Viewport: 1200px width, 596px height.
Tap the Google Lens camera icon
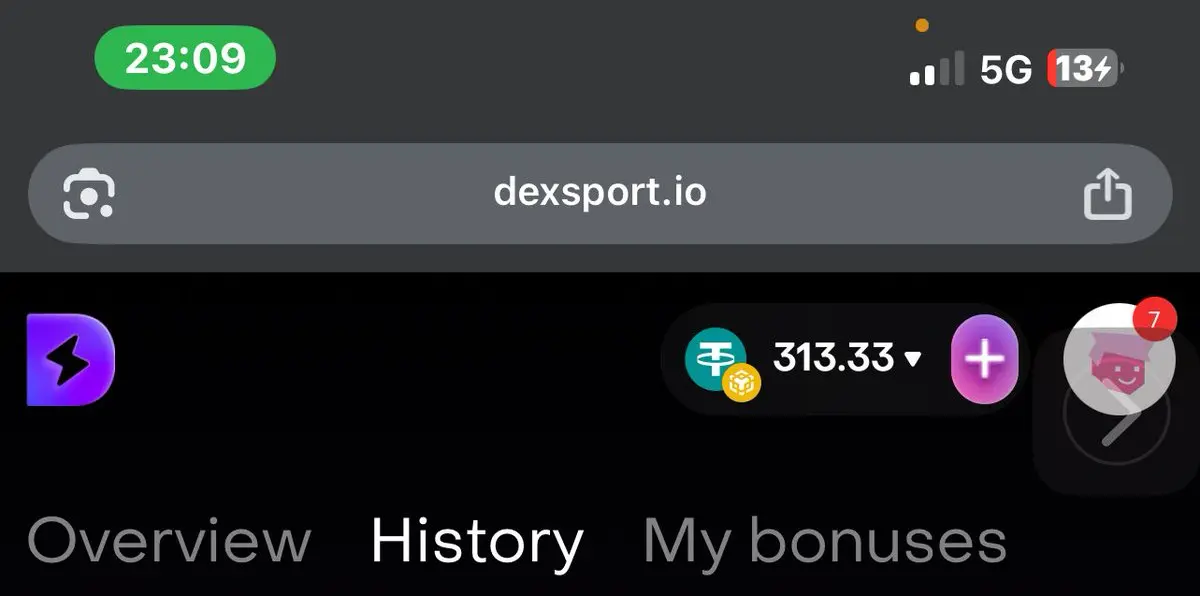pyautogui.click(x=89, y=193)
